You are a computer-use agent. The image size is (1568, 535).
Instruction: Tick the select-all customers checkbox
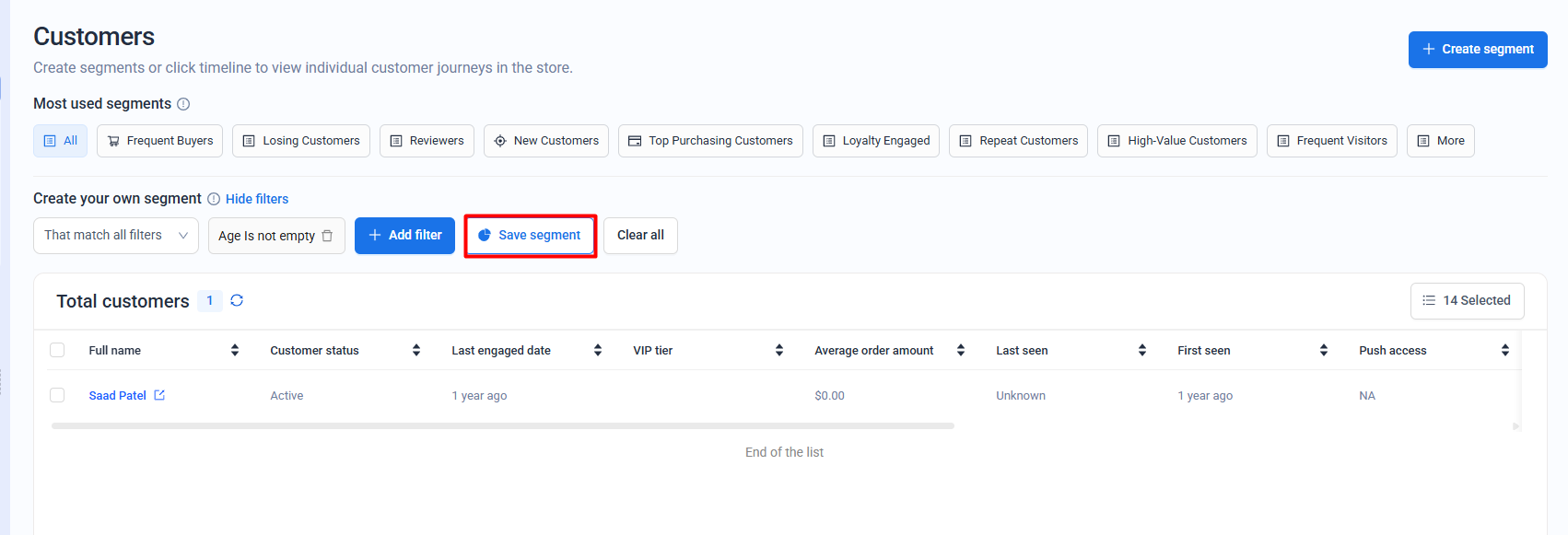pyautogui.click(x=57, y=350)
